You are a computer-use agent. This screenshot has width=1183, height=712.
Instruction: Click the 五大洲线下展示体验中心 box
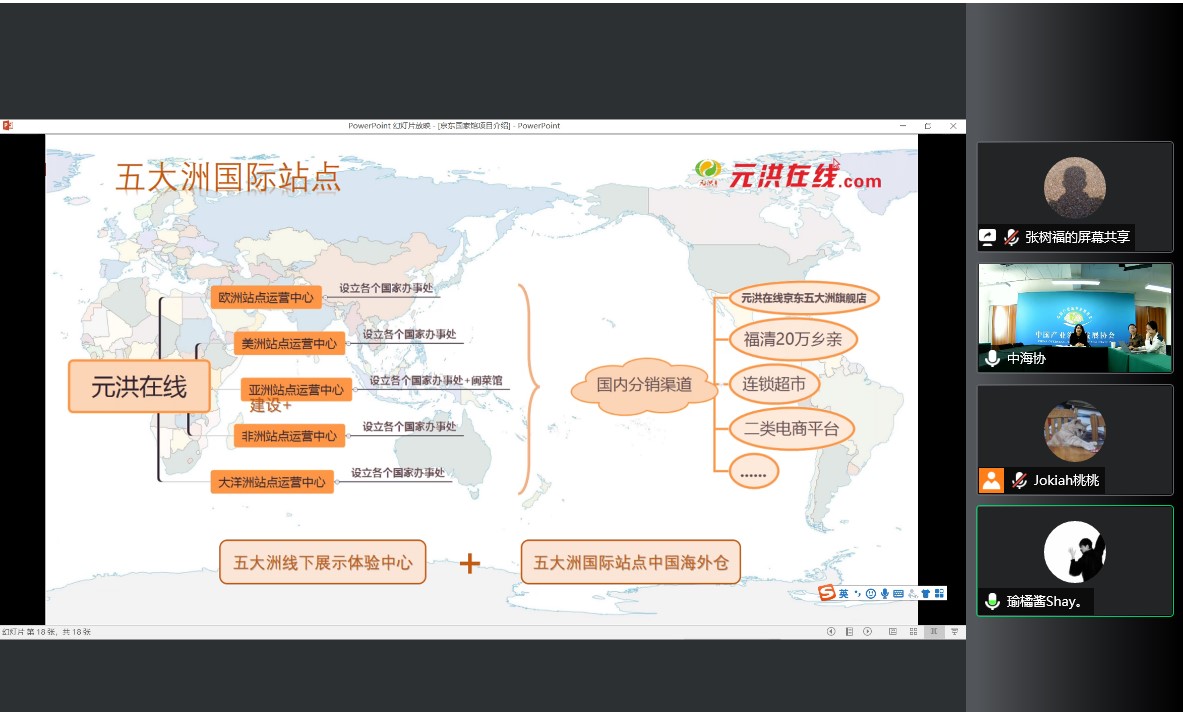pyautogui.click(x=323, y=562)
